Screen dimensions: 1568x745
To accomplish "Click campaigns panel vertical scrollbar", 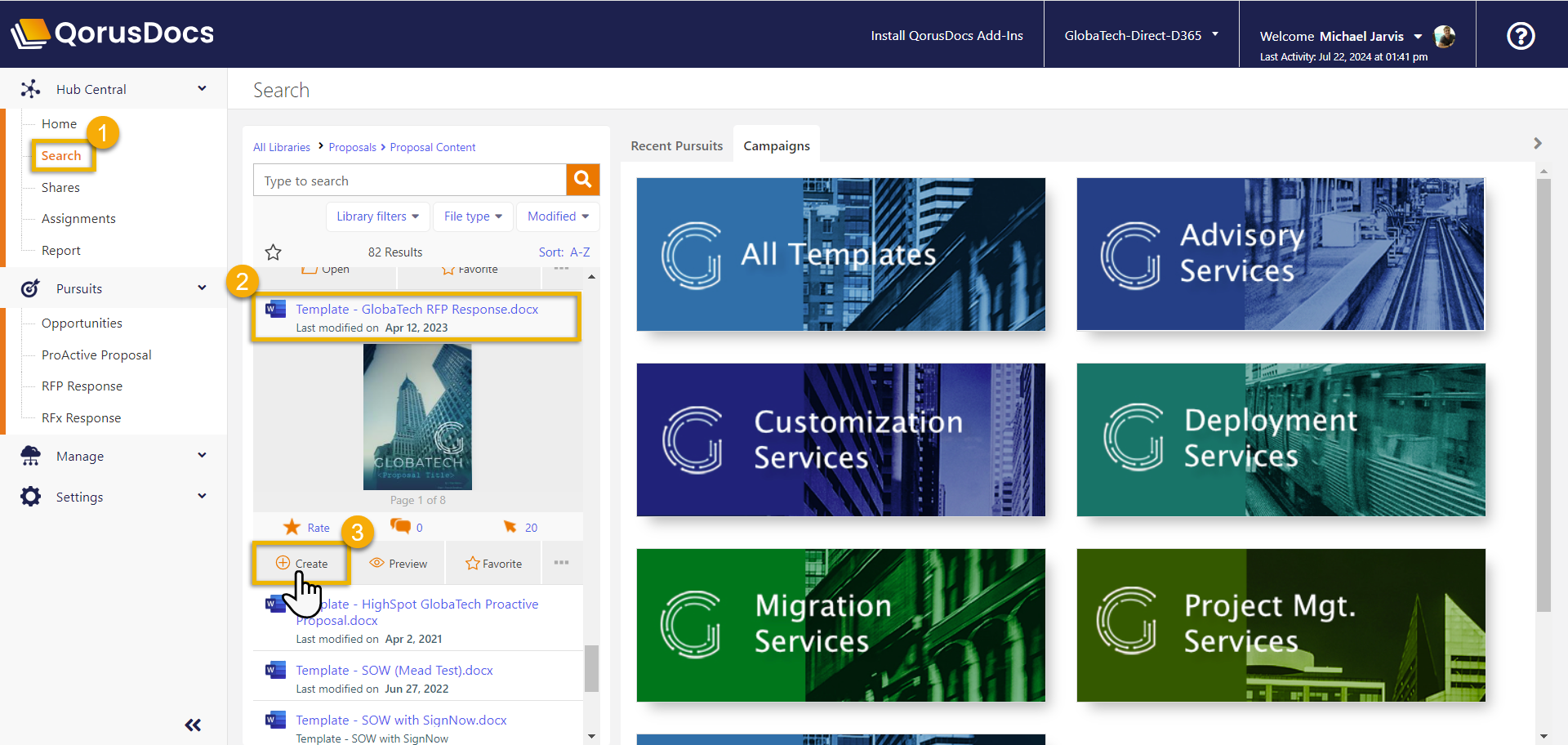I will coord(1543,395).
